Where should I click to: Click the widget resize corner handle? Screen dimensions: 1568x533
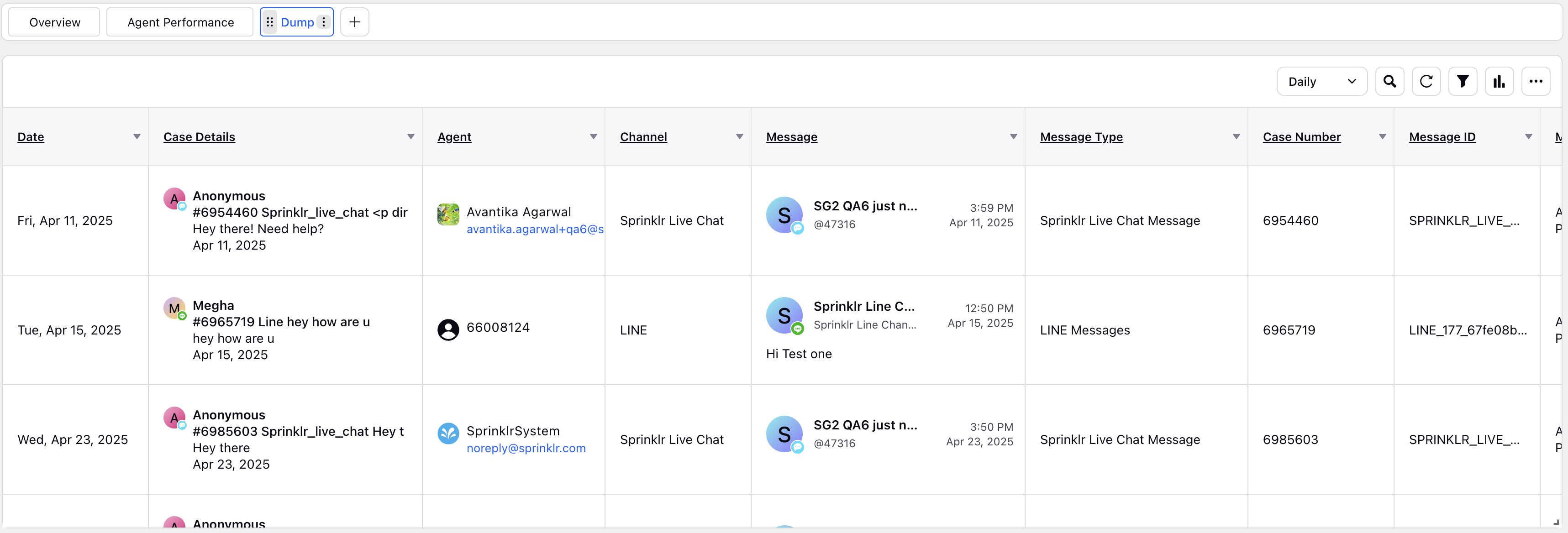[x=1556, y=522]
